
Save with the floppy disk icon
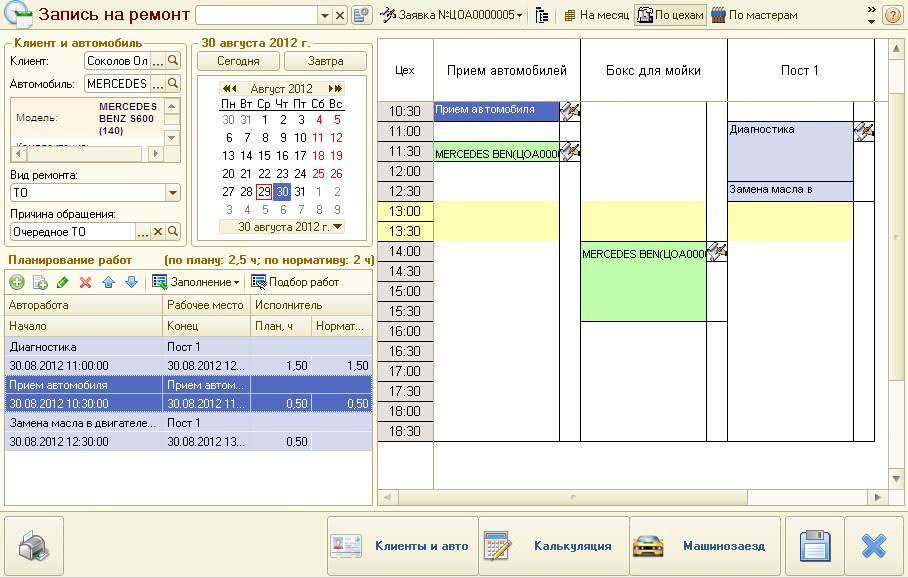click(815, 546)
